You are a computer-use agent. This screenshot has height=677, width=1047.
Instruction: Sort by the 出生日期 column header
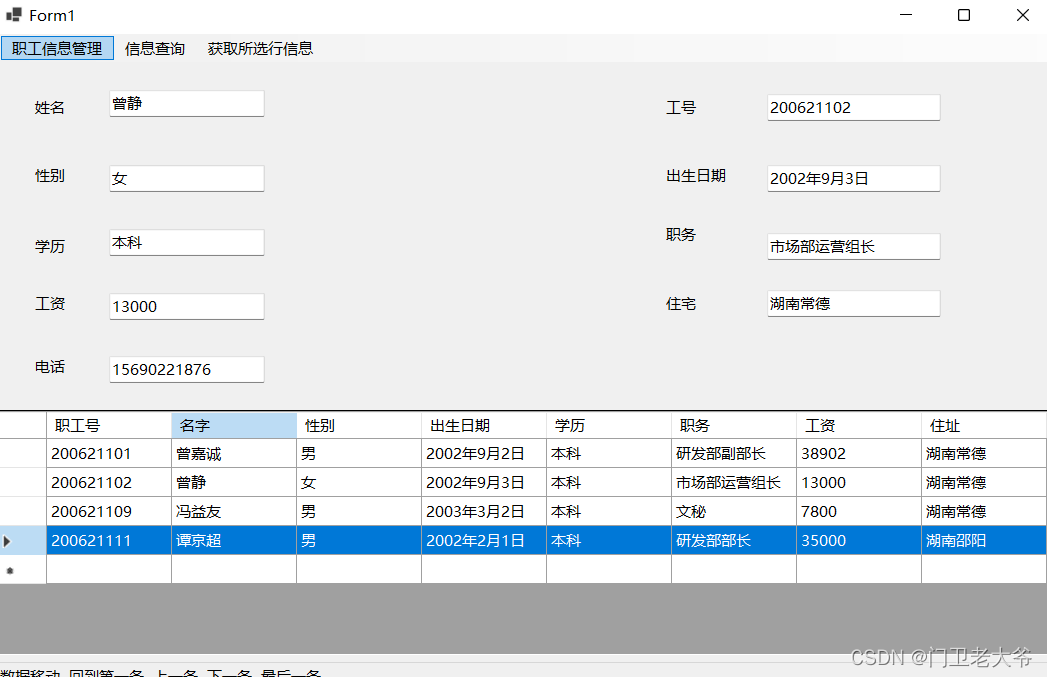pyautogui.click(x=483, y=425)
